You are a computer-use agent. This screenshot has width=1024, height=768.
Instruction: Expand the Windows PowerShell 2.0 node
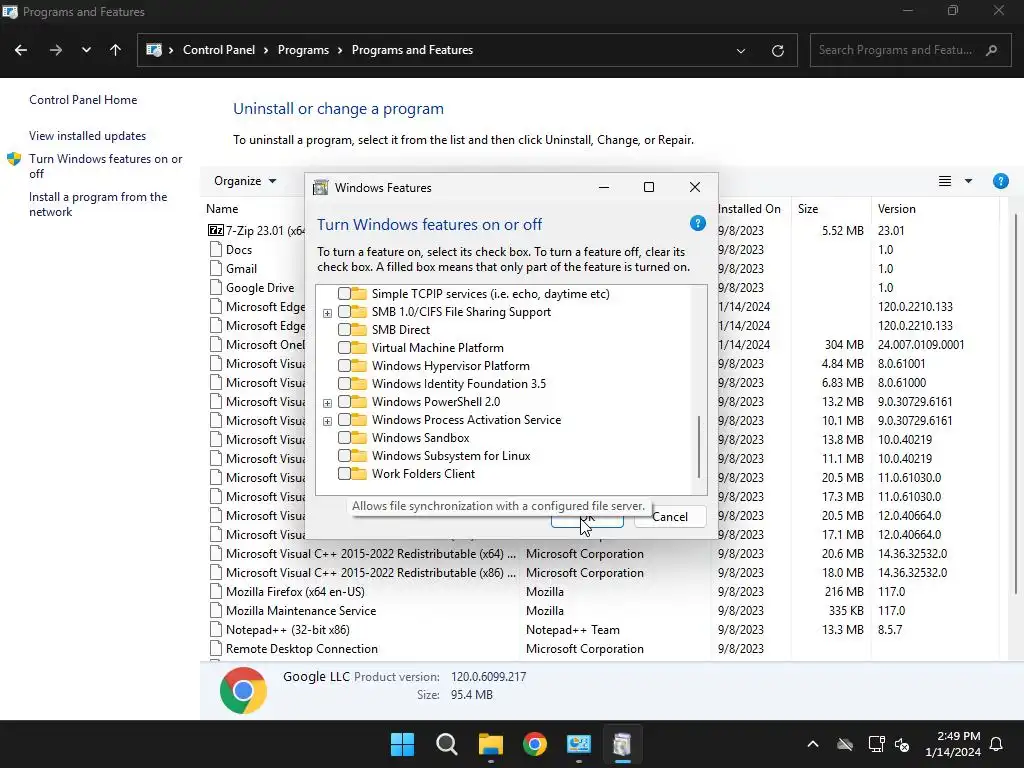[327, 403]
